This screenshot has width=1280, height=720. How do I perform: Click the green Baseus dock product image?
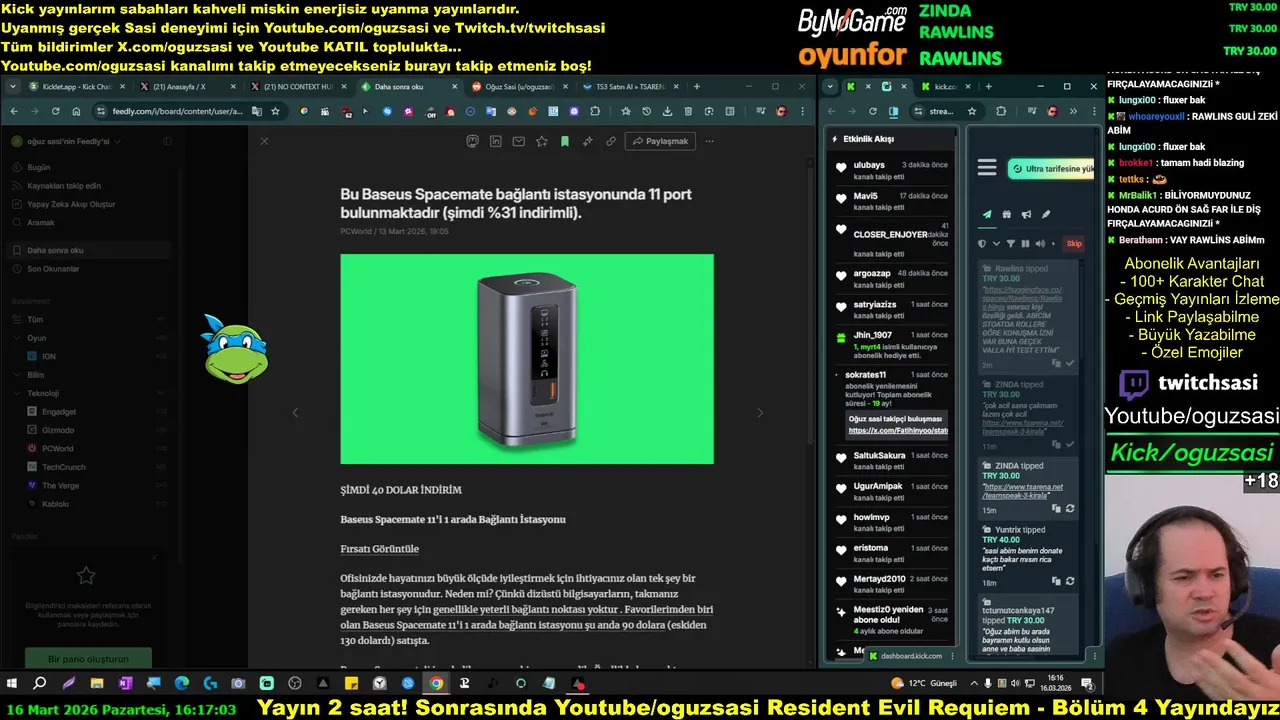pyautogui.click(x=527, y=359)
